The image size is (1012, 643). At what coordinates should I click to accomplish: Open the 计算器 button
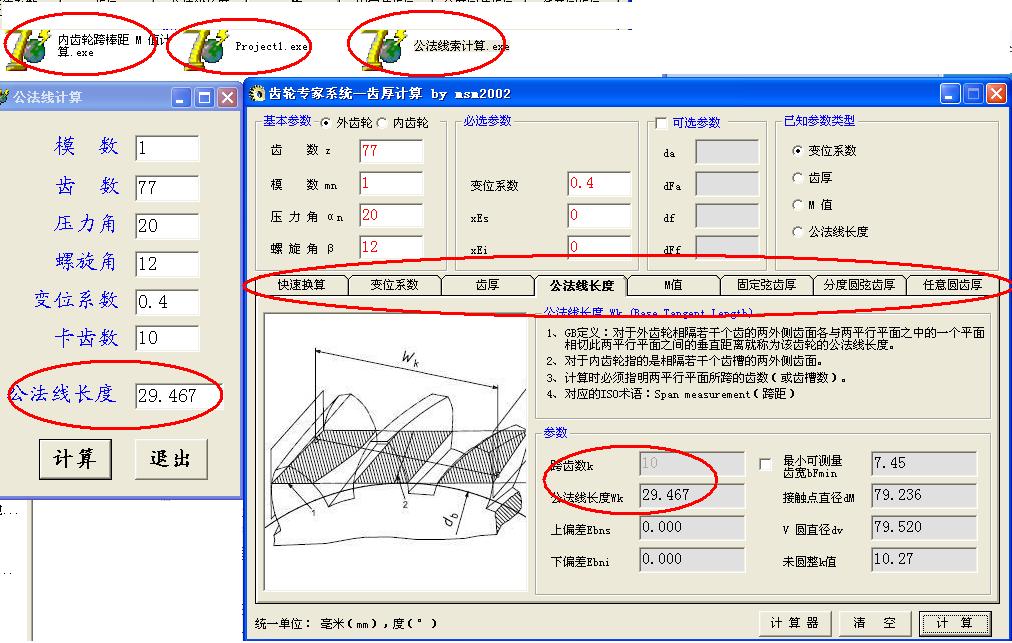[x=794, y=623]
